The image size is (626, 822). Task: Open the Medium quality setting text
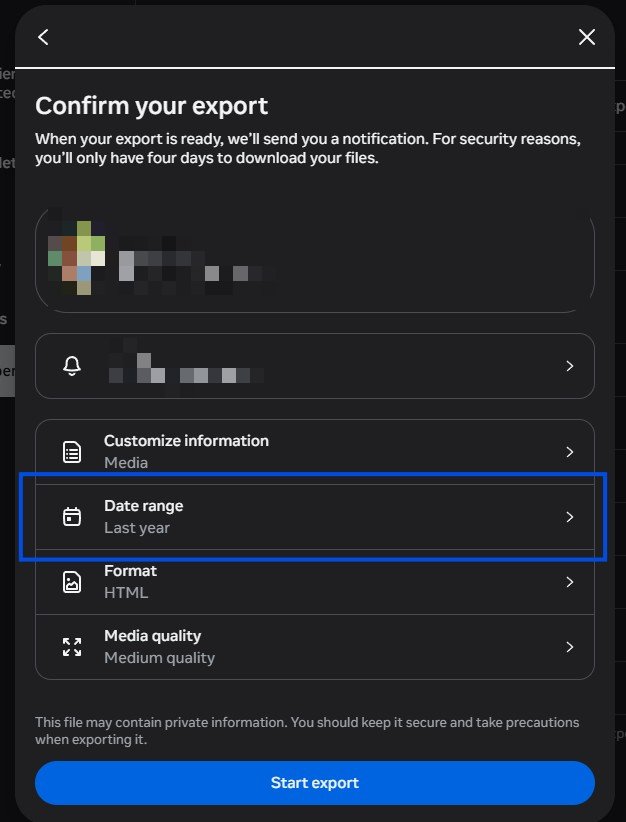[x=159, y=658]
